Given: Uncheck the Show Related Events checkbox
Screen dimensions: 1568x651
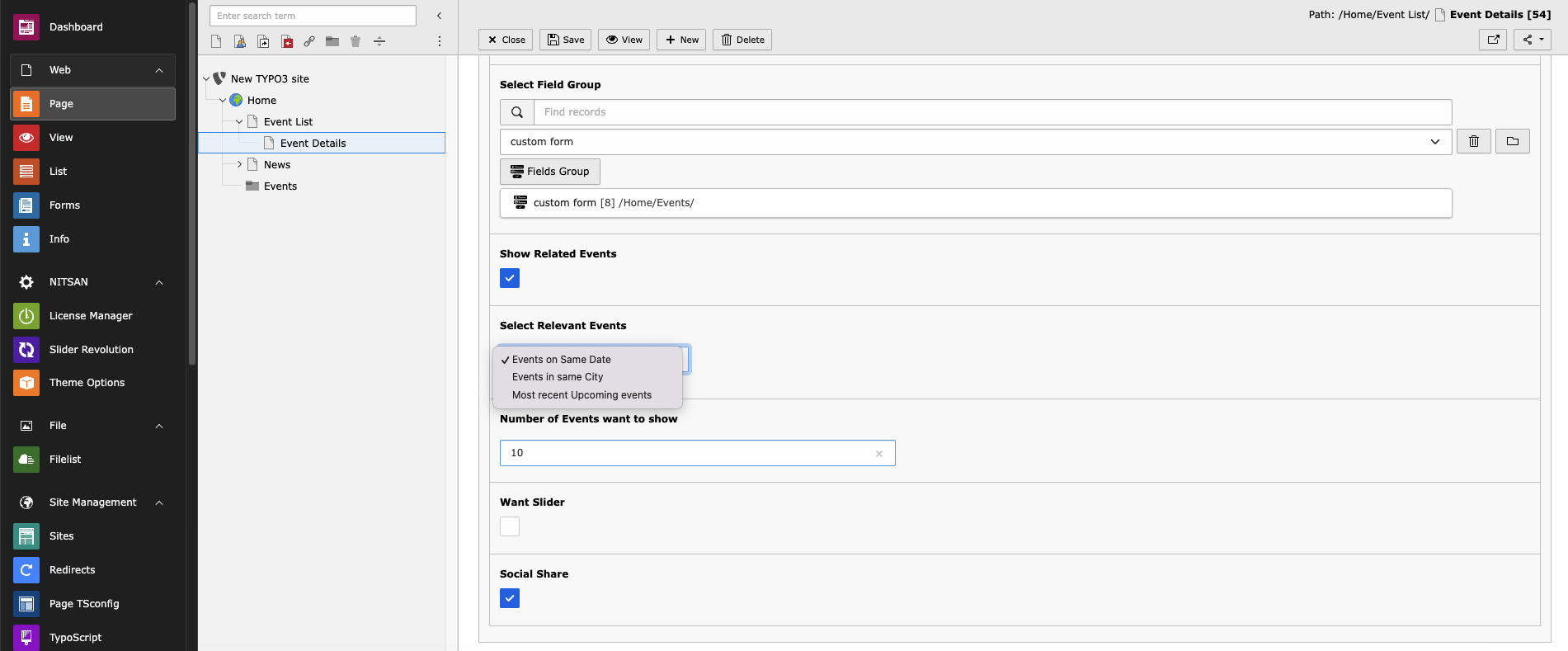Looking at the screenshot, I should point(510,278).
